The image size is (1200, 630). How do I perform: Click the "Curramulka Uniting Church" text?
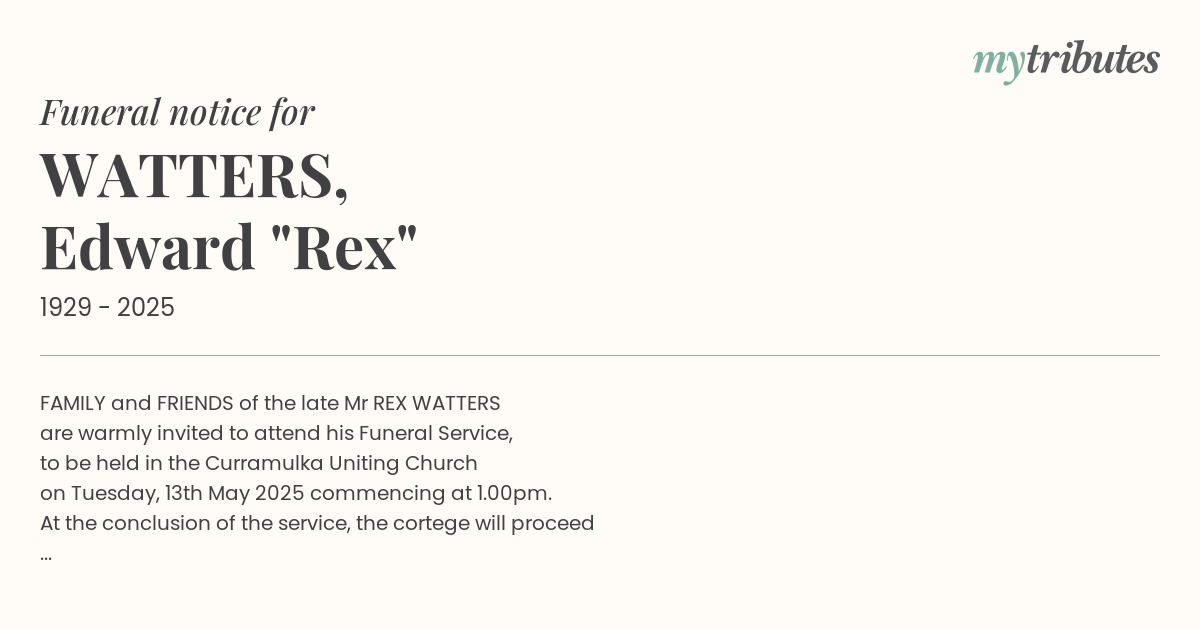[x=341, y=464]
